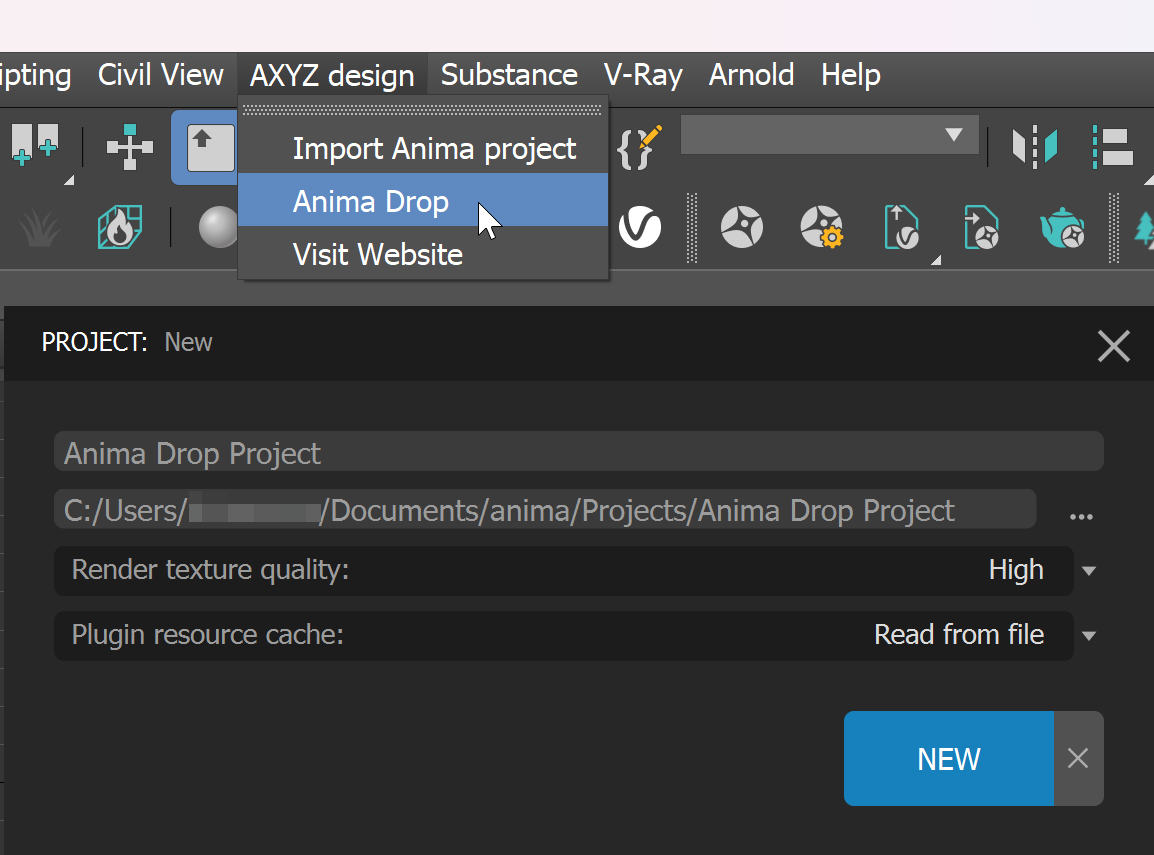Click the render settings aperture gear icon
The width and height of the screenshot is (1154, 855).
click(821, 227)
